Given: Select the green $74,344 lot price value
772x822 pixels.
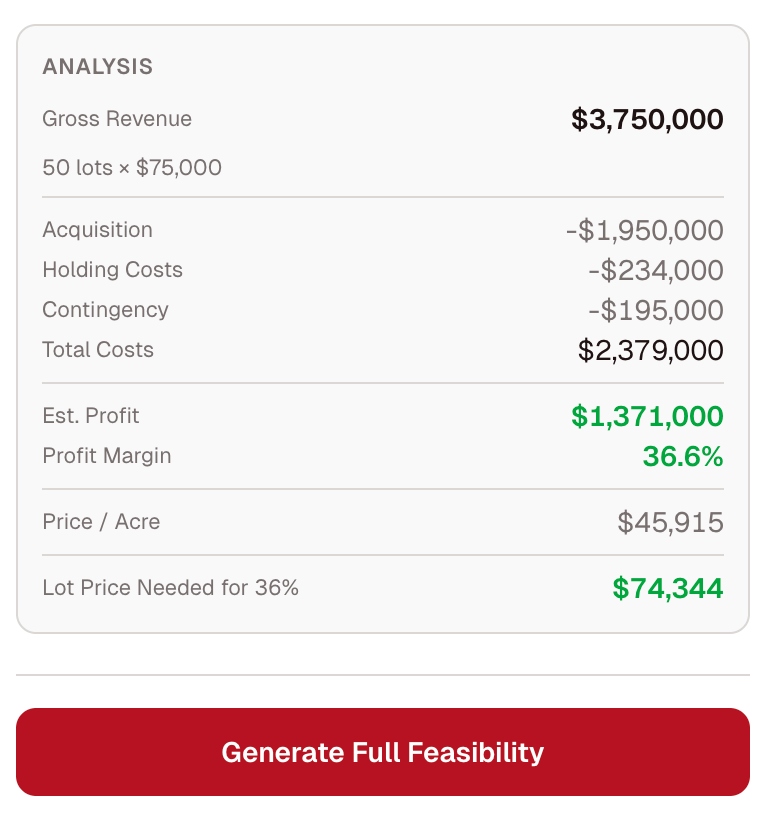Looking at the screenshot, I should click(667, 589).
